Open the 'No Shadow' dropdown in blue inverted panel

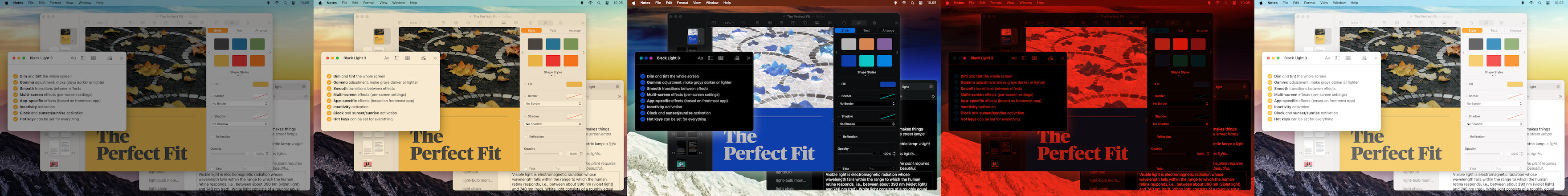(867, 123)
